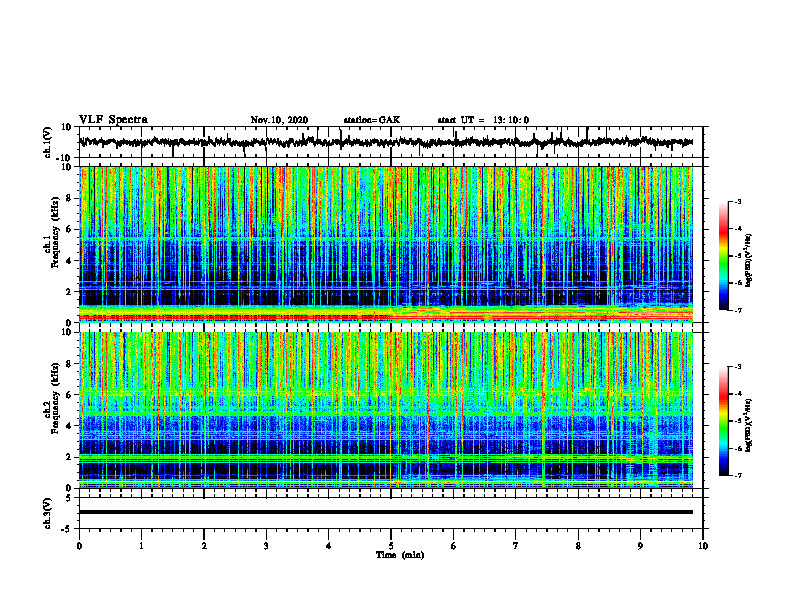Click the "0" tick on Time axis
The width and height of the screenshot is (792, 612).
pyautogui.click(x=79, y=546)
